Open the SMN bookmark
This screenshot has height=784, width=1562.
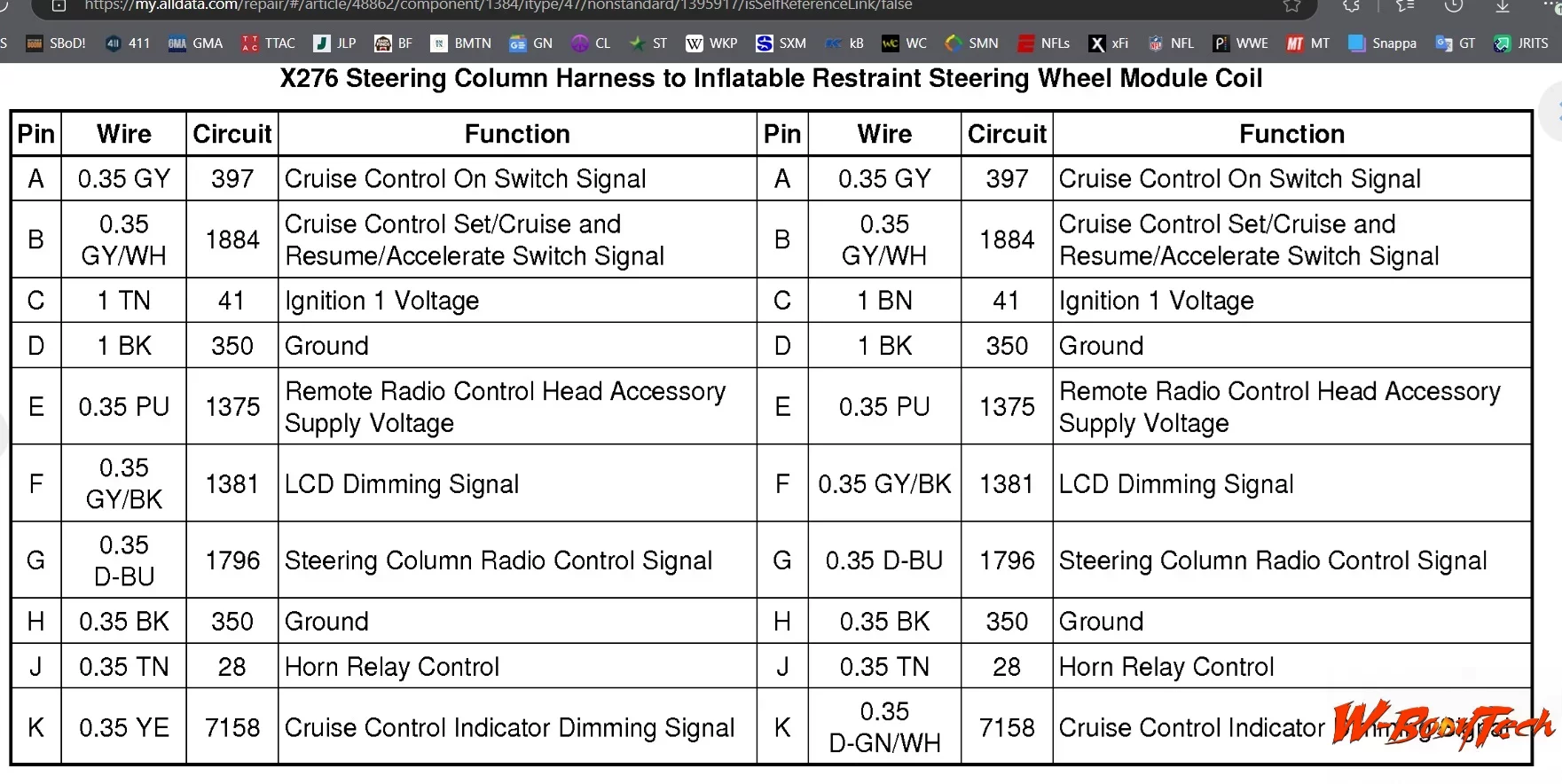pos(971,43)
